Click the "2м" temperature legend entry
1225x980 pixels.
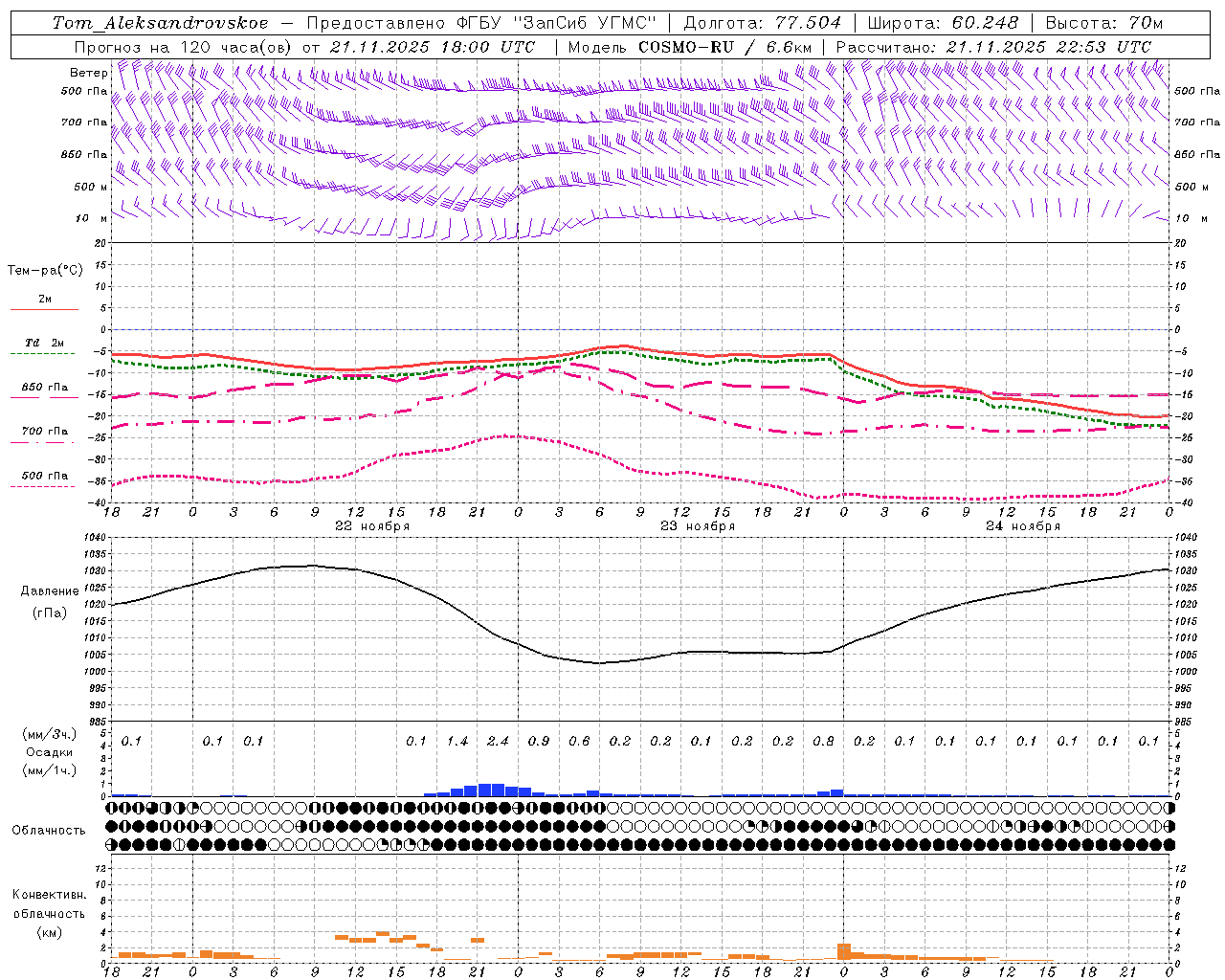(x=45, y=300)
